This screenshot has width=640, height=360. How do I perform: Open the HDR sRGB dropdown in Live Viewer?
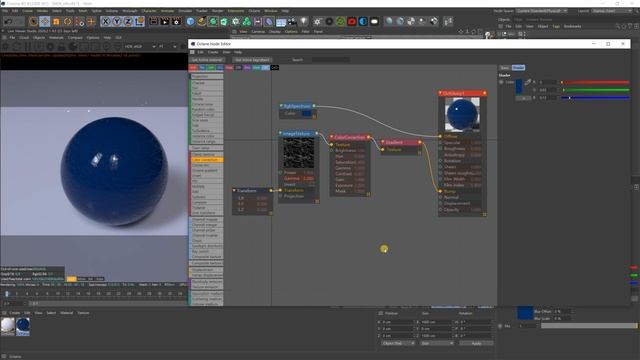[x=140, y=47]
